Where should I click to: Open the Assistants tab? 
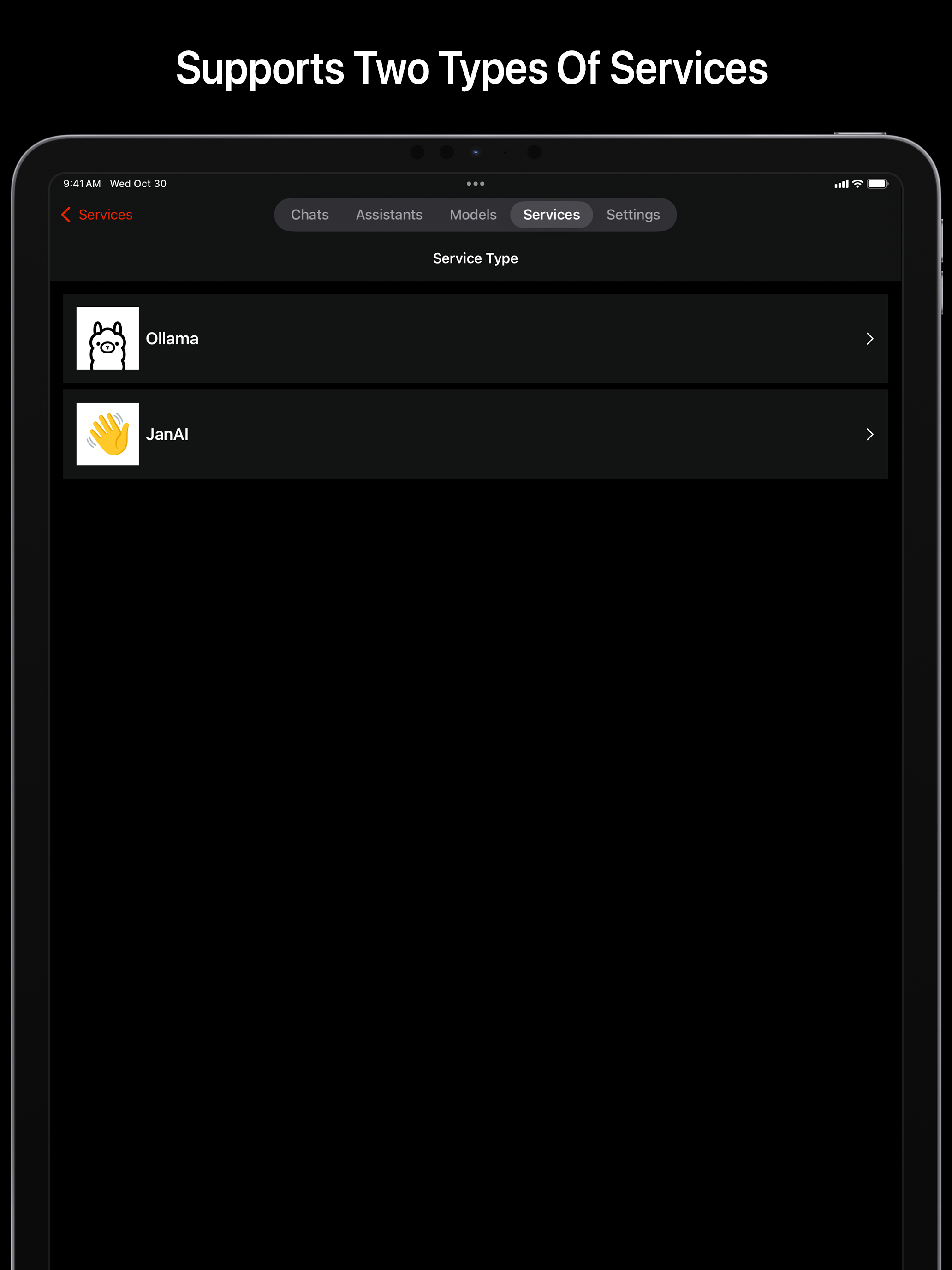coord(389,215)
